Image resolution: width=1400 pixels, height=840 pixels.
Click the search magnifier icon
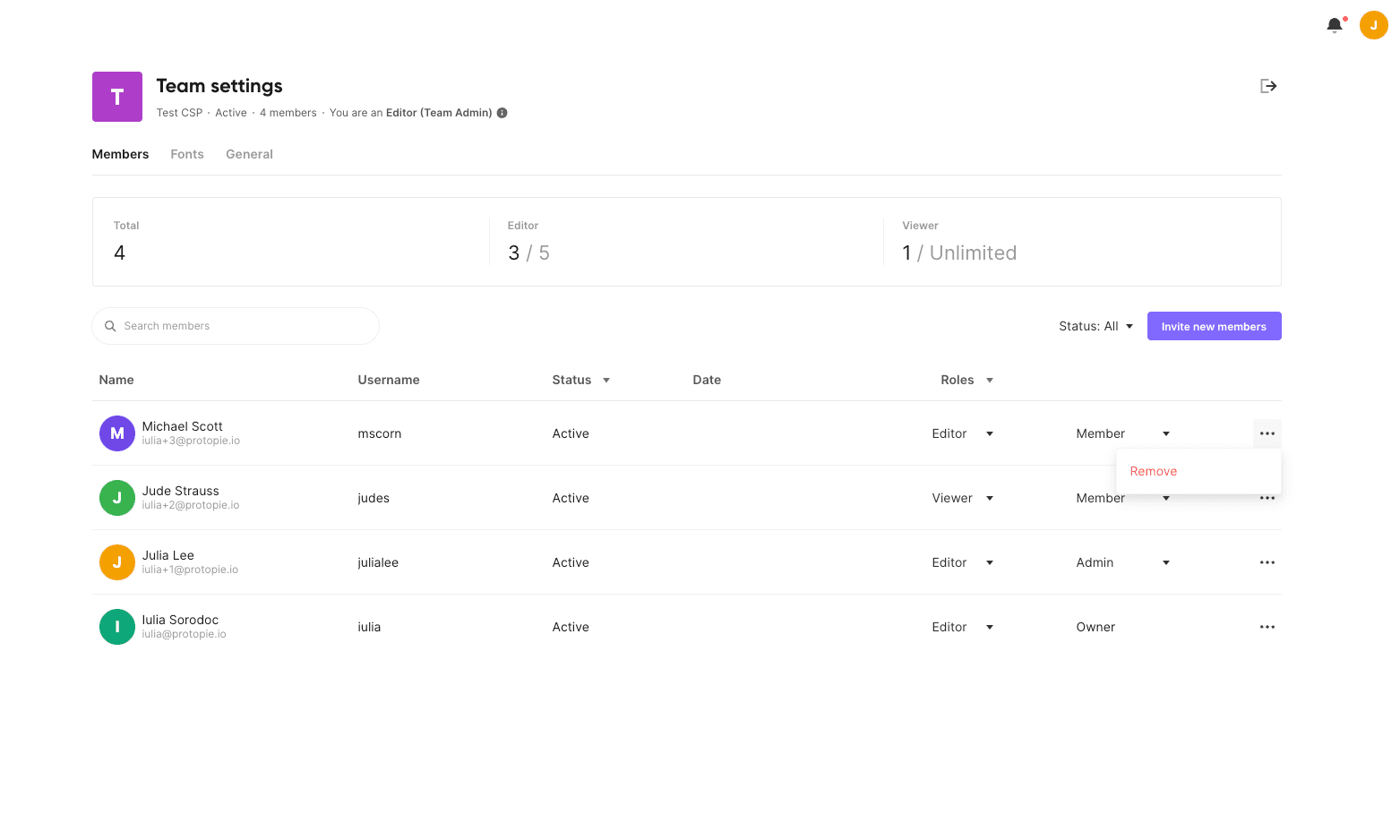pyautogui.click(x=110, y=326)
